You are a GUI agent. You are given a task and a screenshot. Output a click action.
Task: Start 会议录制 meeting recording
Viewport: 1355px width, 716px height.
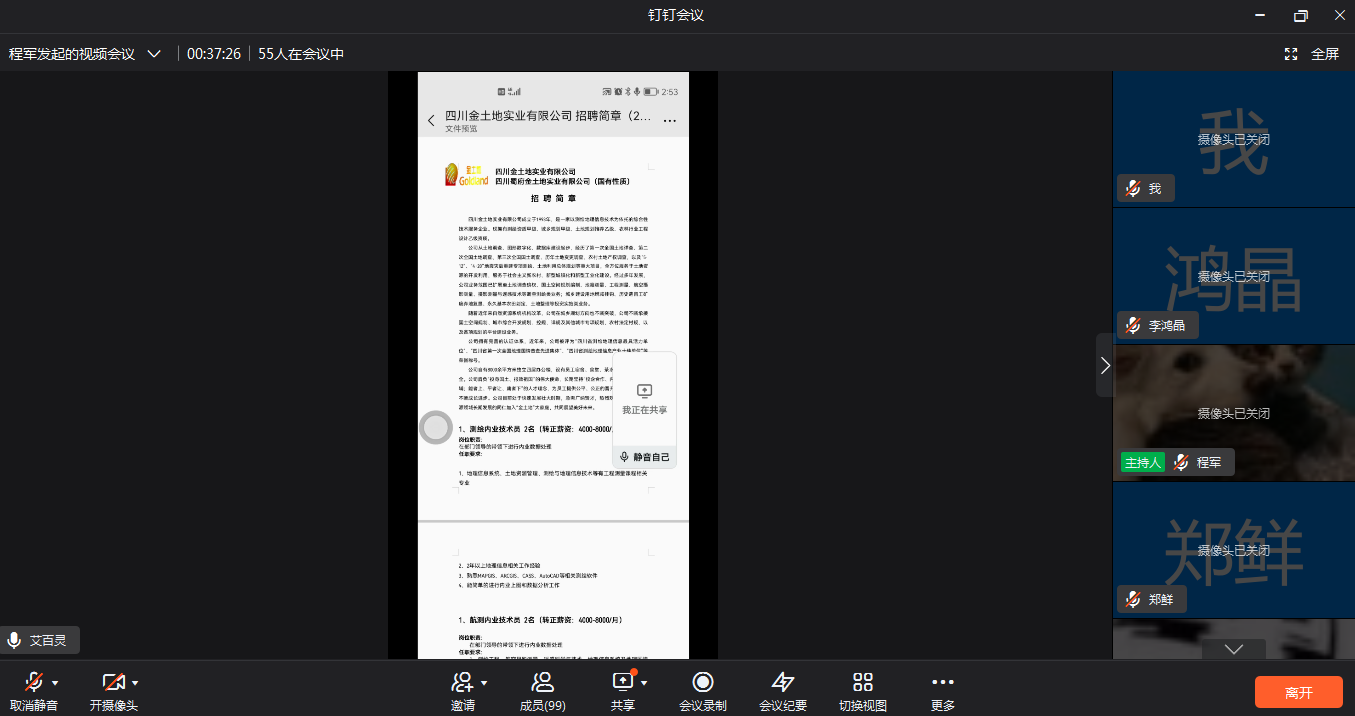click(x=703, y=691)
